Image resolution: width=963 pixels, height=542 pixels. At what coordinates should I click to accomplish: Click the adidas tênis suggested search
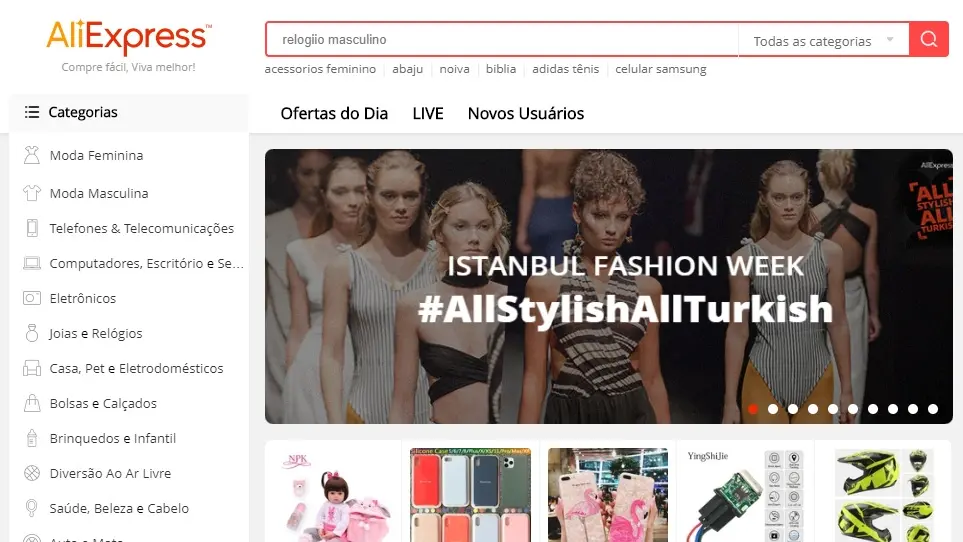[x=566, y=69]
